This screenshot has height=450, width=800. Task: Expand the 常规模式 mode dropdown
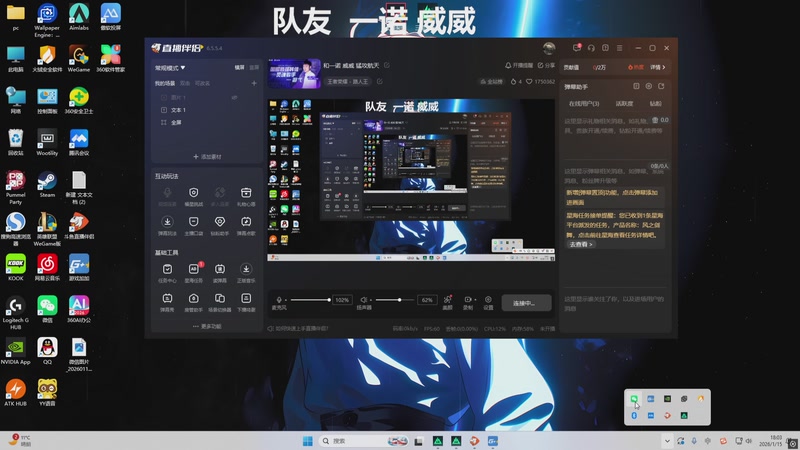click(170, 68)
